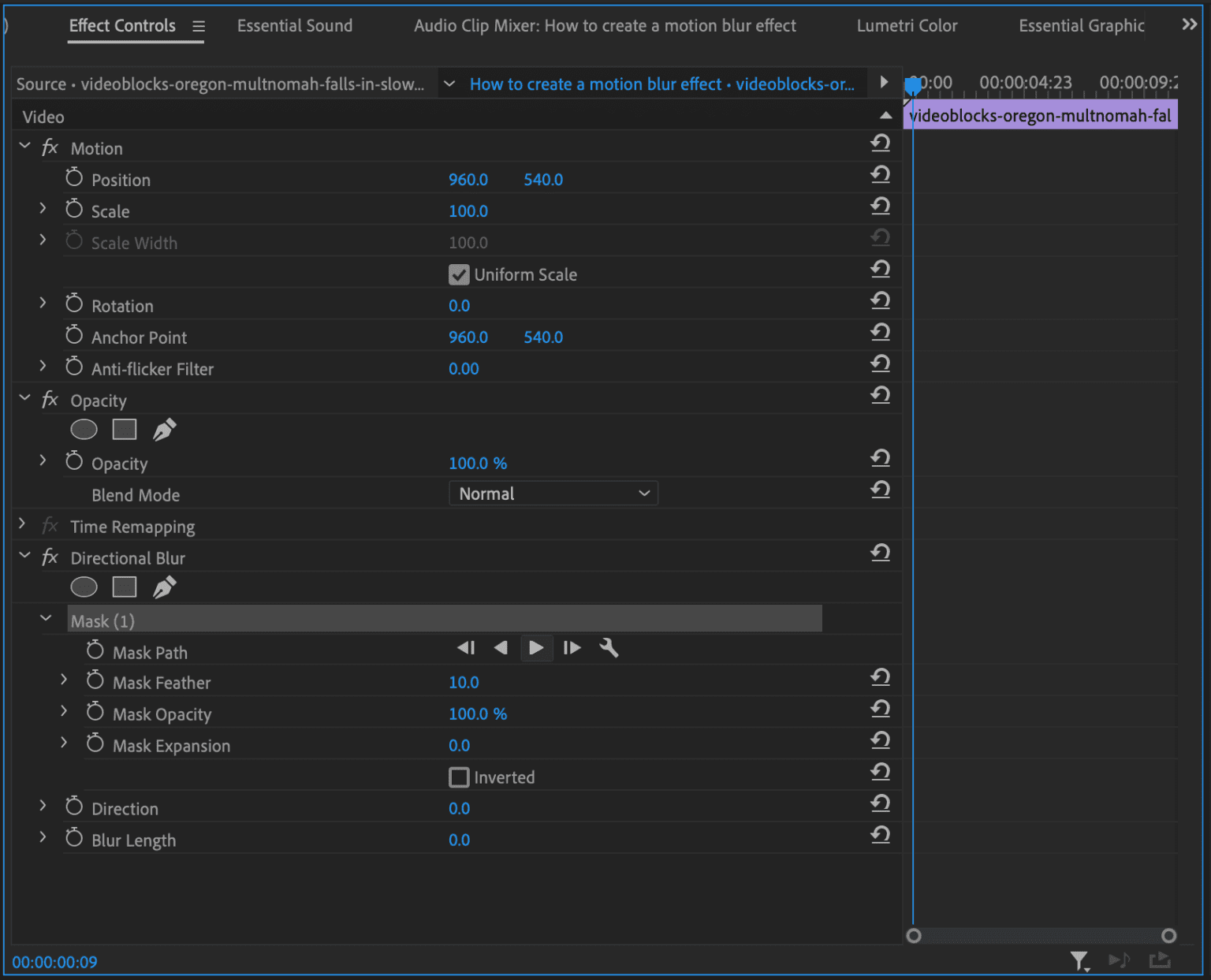The image size is (1211, 980).
Task: Open the Audio Clip Mixer tab
Action: click(x=605, y=26)
